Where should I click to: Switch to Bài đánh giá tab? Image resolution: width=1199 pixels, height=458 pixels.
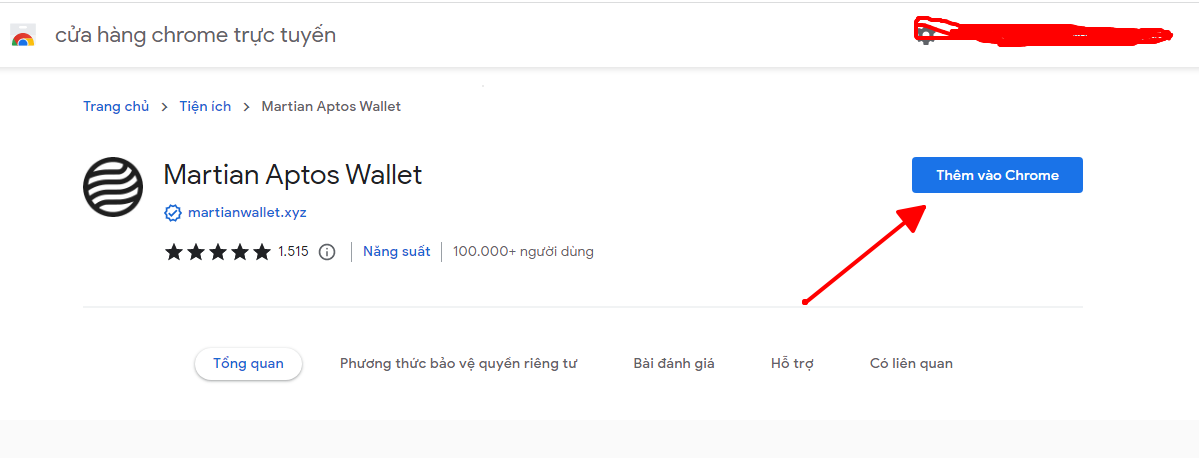coord(674,364)
